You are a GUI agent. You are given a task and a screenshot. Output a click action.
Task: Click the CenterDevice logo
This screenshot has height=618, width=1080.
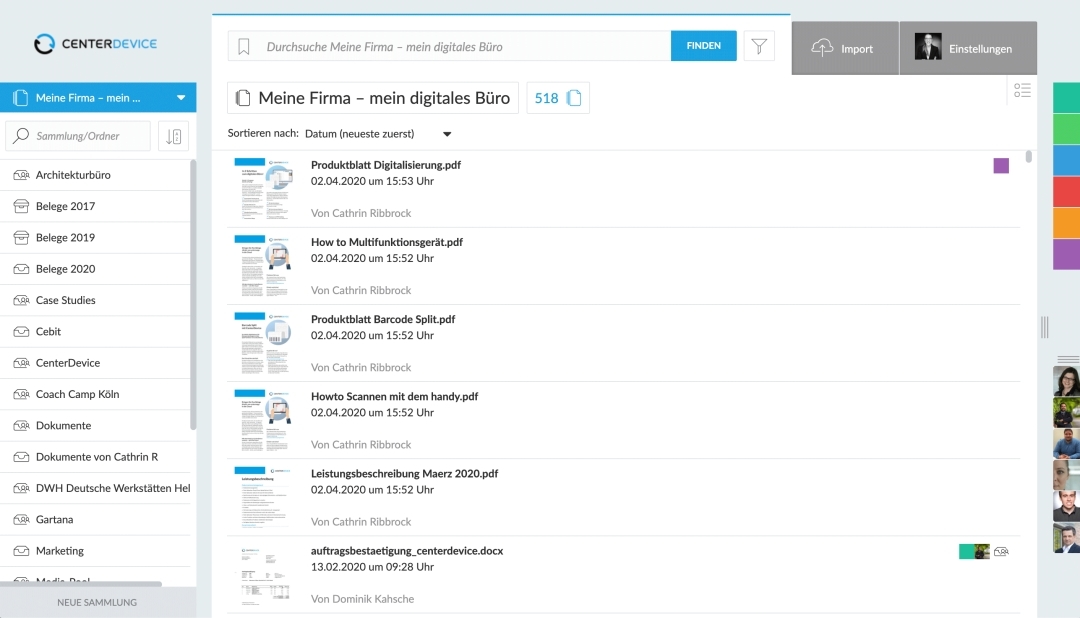pyautogui.click(x=96, y=43)
